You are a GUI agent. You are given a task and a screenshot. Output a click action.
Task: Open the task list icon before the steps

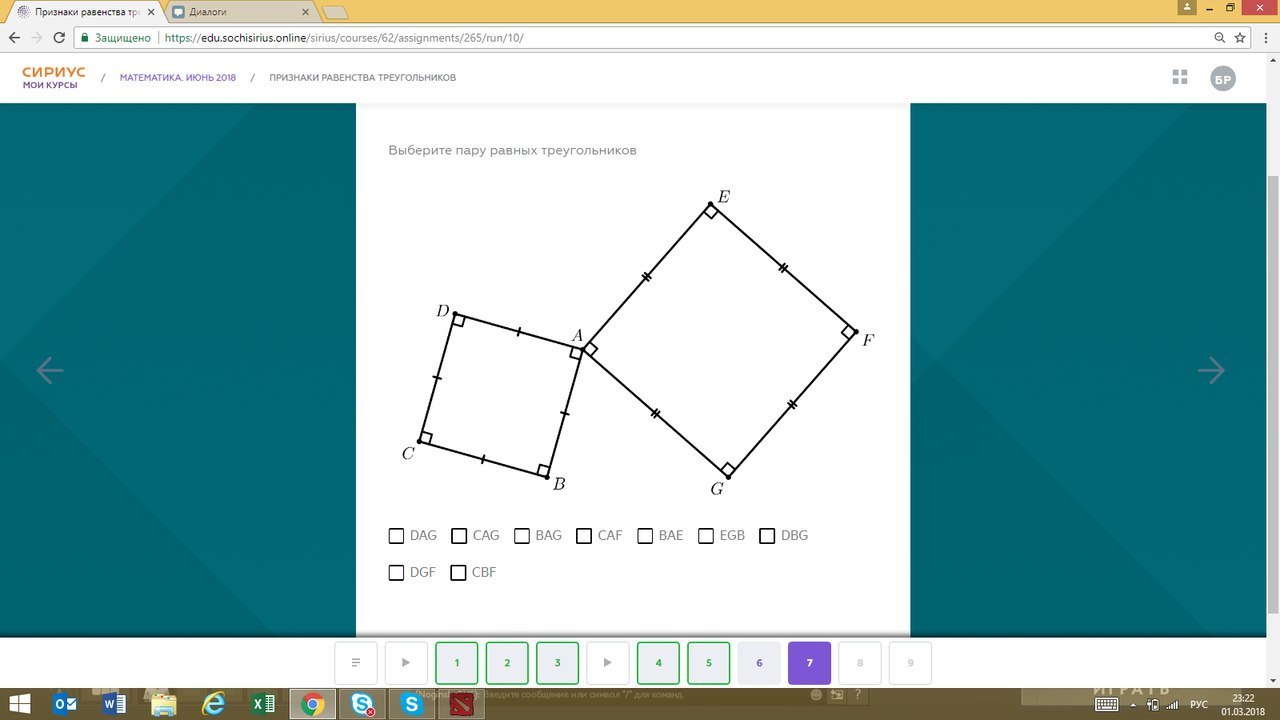tap(356, 663)
